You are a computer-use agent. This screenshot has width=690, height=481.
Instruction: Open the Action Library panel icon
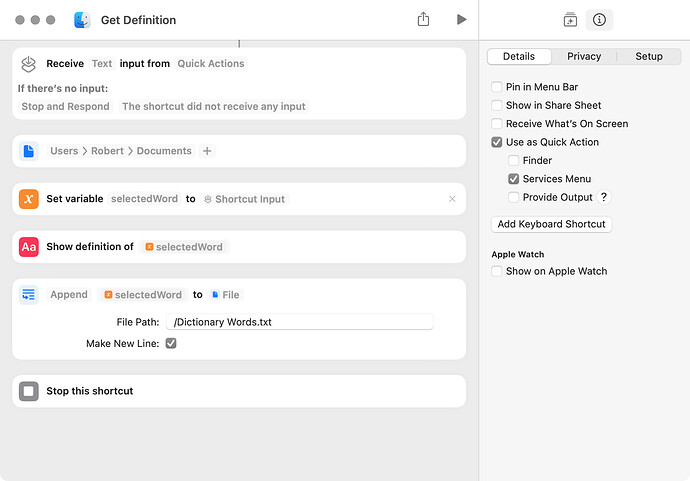tap(570, 20)
